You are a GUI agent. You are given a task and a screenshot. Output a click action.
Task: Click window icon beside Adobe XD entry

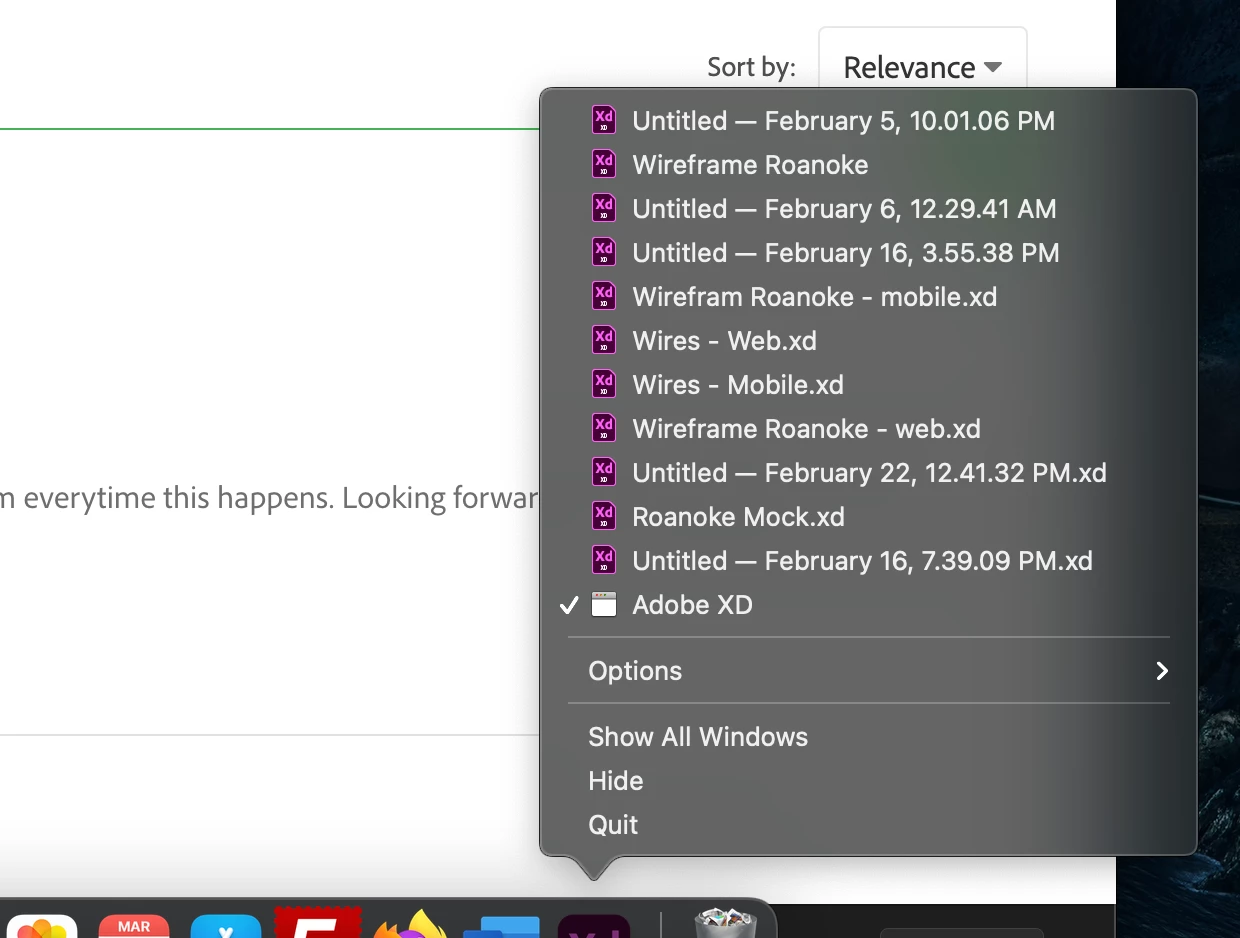(x=604, y=605)
